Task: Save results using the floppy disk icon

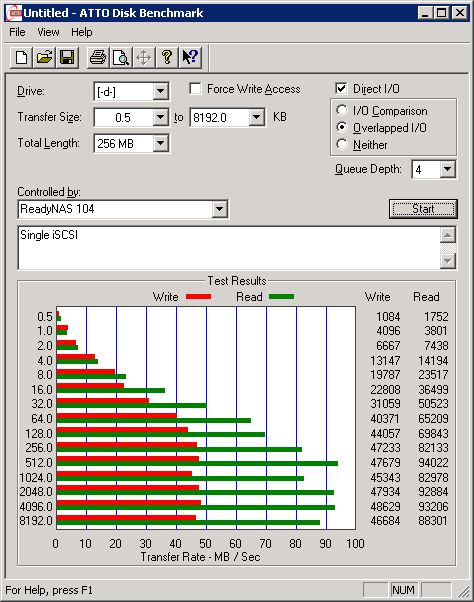Action: tap(67, 58)
